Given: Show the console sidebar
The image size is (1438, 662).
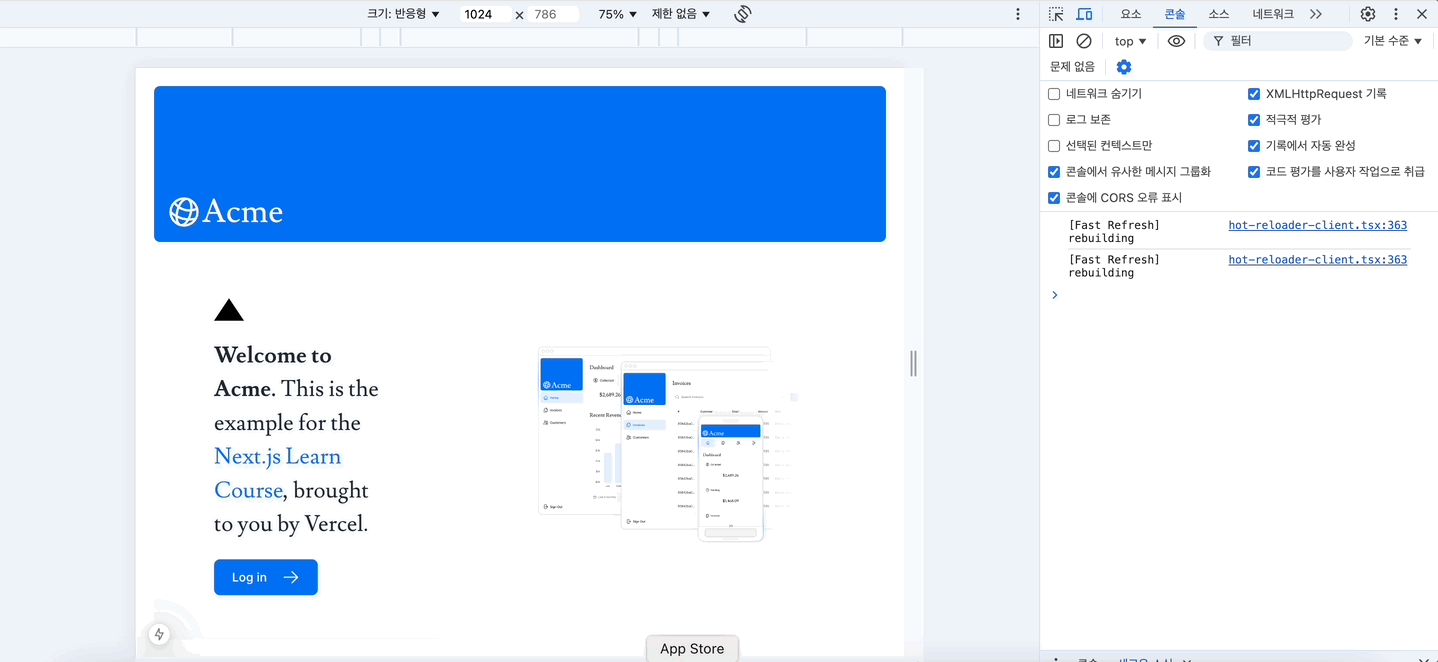Looking at the screenshot, I should 1056,41.
